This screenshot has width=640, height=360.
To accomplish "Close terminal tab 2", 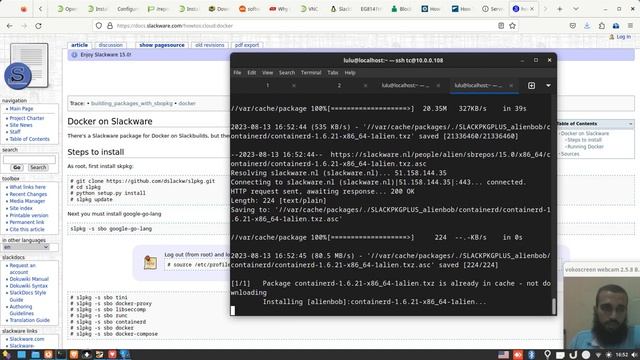I will pyautogui.click(x=365, y=85).
